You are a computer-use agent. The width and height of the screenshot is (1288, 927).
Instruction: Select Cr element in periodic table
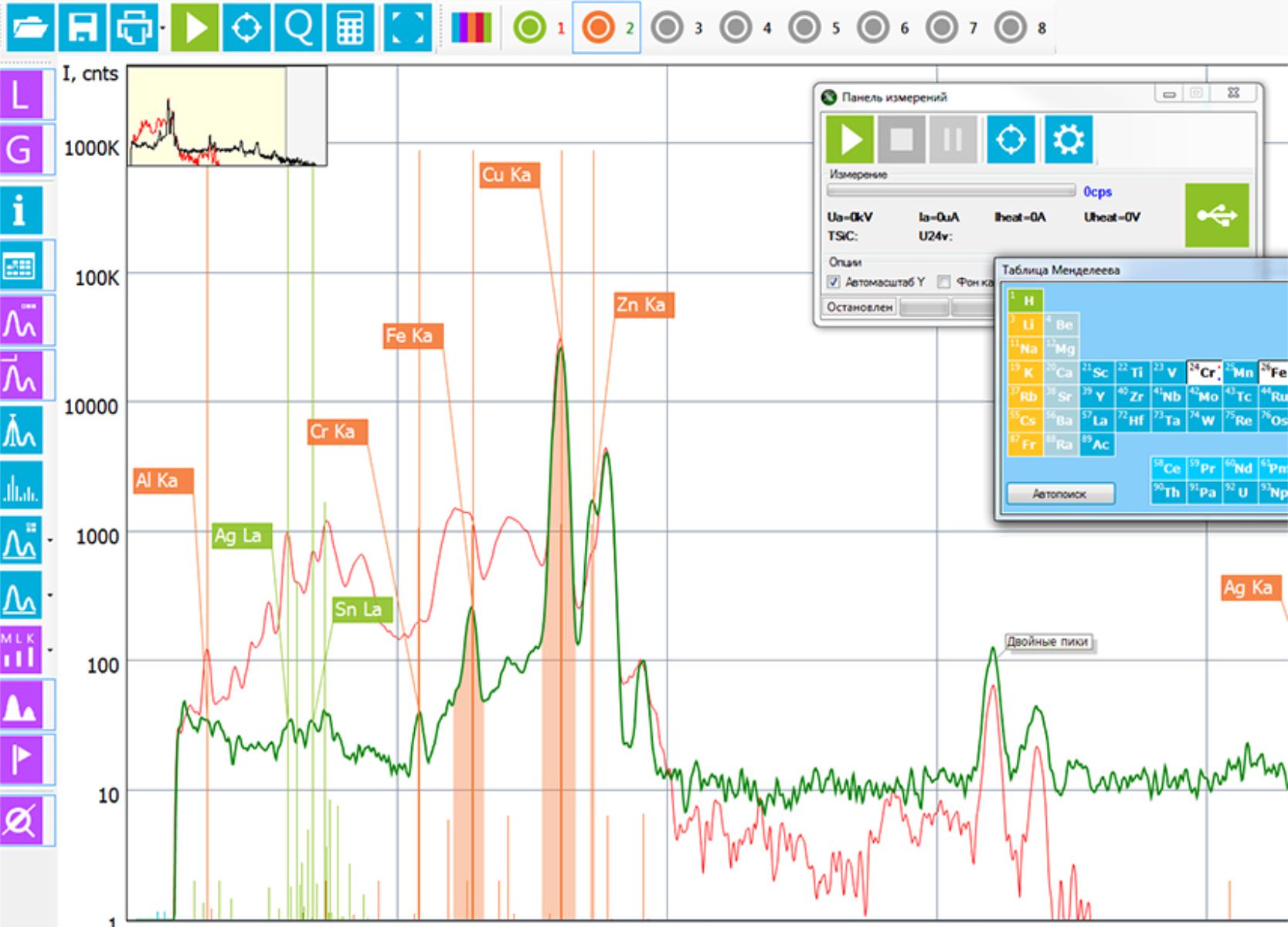click(x=1204, y=372)
